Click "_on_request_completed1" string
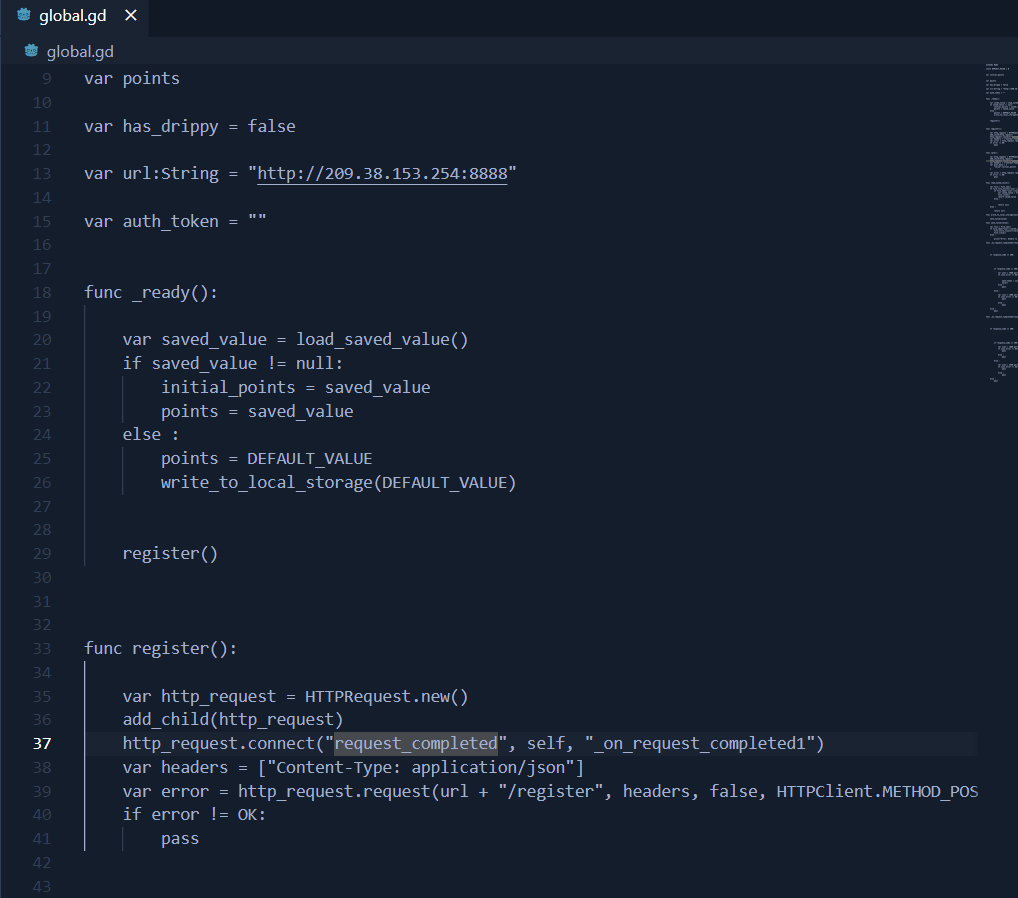Viewport: 1018px width, 898px height. [700, 743]
